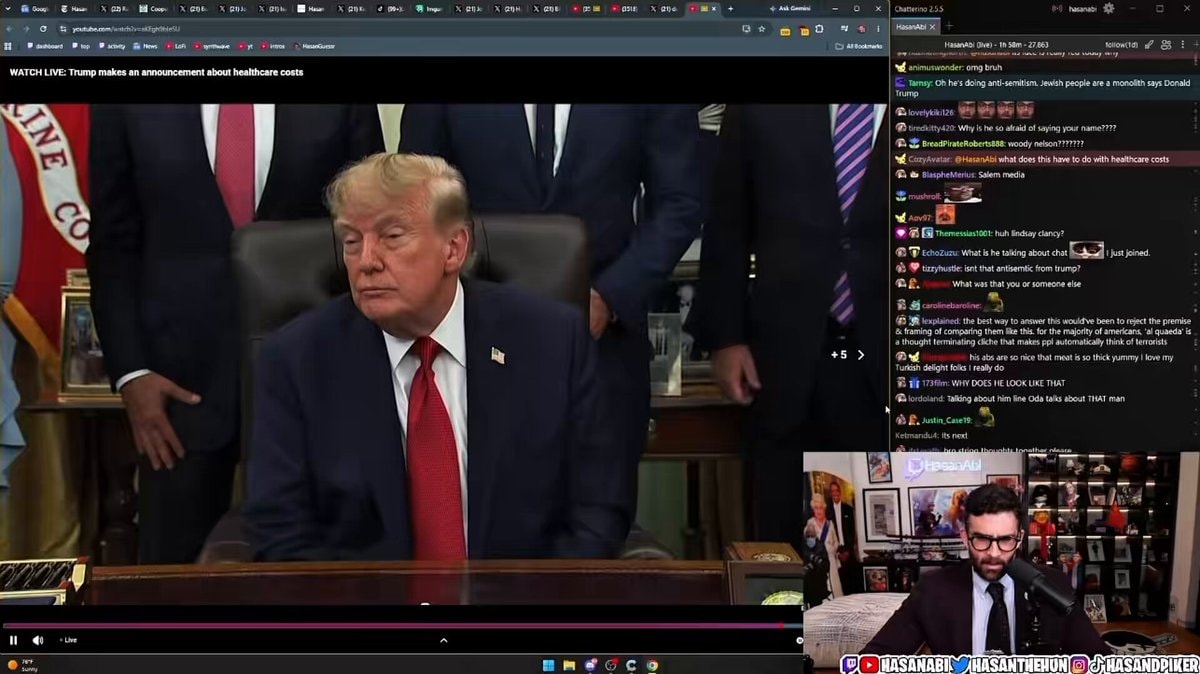Switch to the first Hasan tab
The image size is (1200, 674).
pos(74,8)
